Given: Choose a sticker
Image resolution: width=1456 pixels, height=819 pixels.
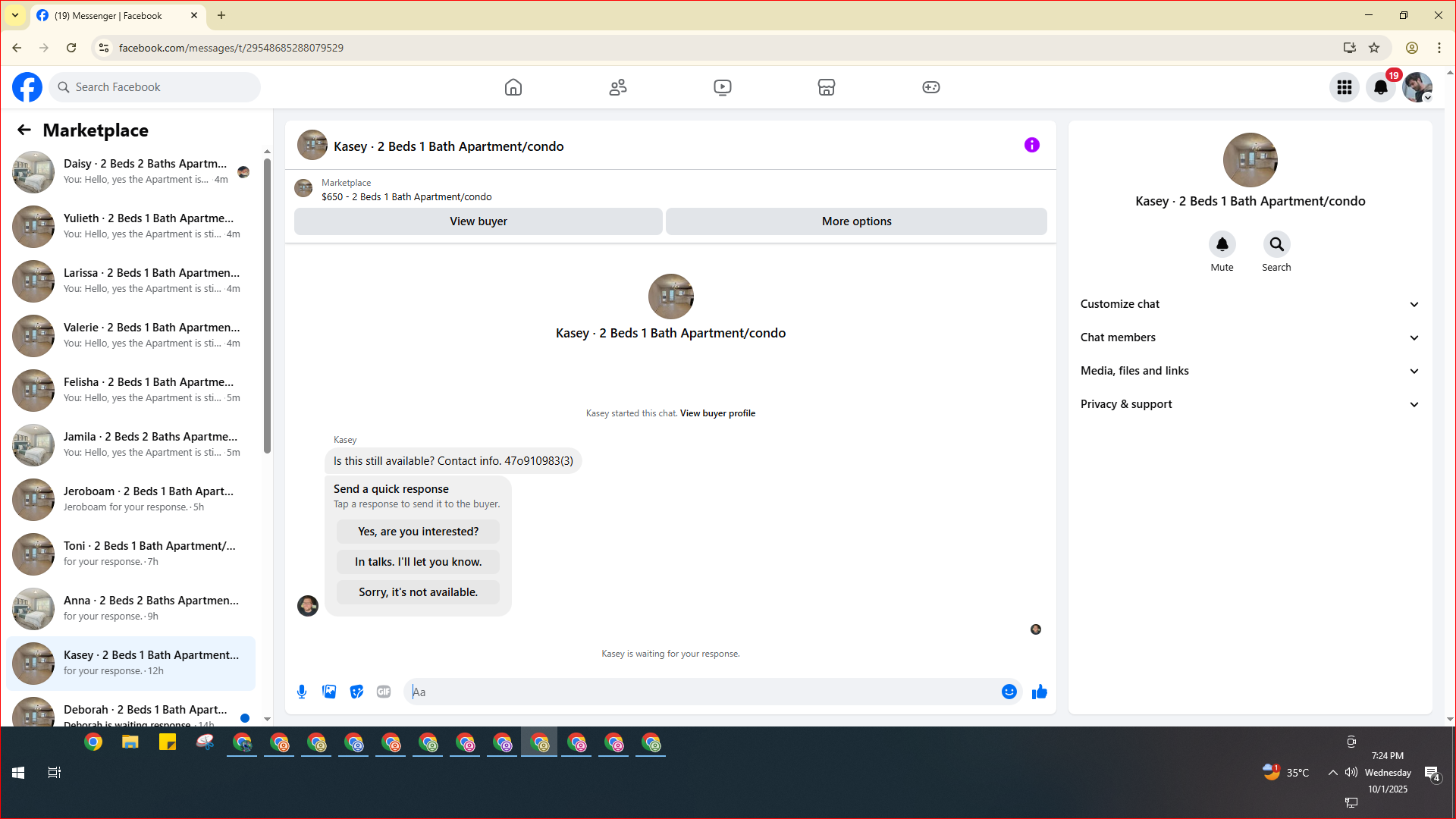Looking at the screenshot, I should point(356,692).
